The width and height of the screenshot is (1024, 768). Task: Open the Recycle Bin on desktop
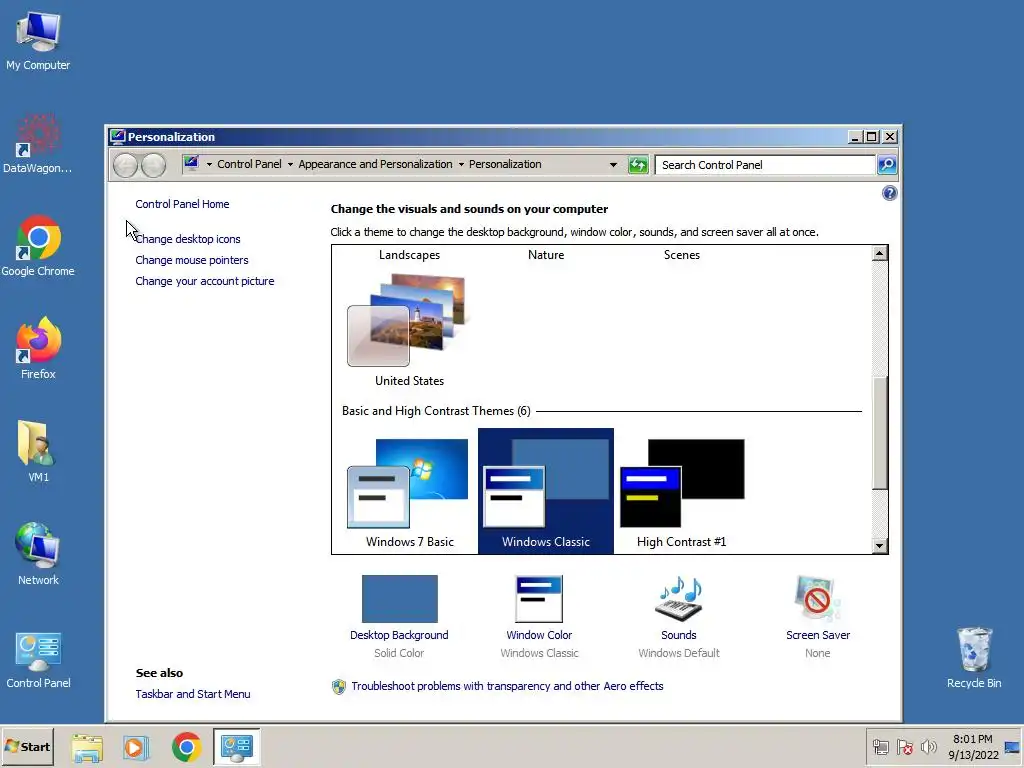974,658
